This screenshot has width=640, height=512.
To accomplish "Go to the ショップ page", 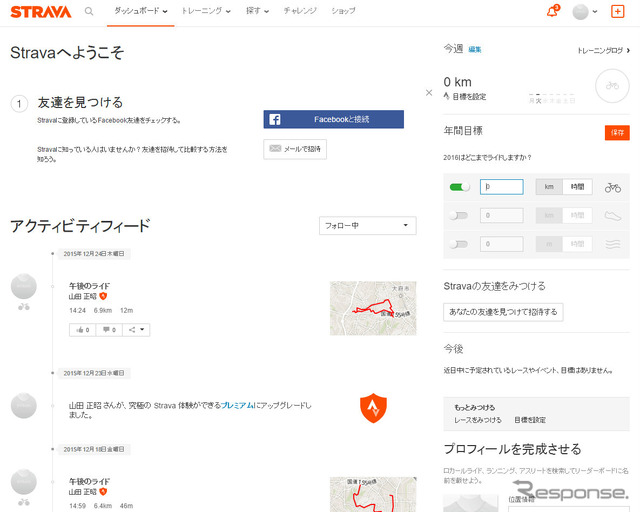I will 343,11.
